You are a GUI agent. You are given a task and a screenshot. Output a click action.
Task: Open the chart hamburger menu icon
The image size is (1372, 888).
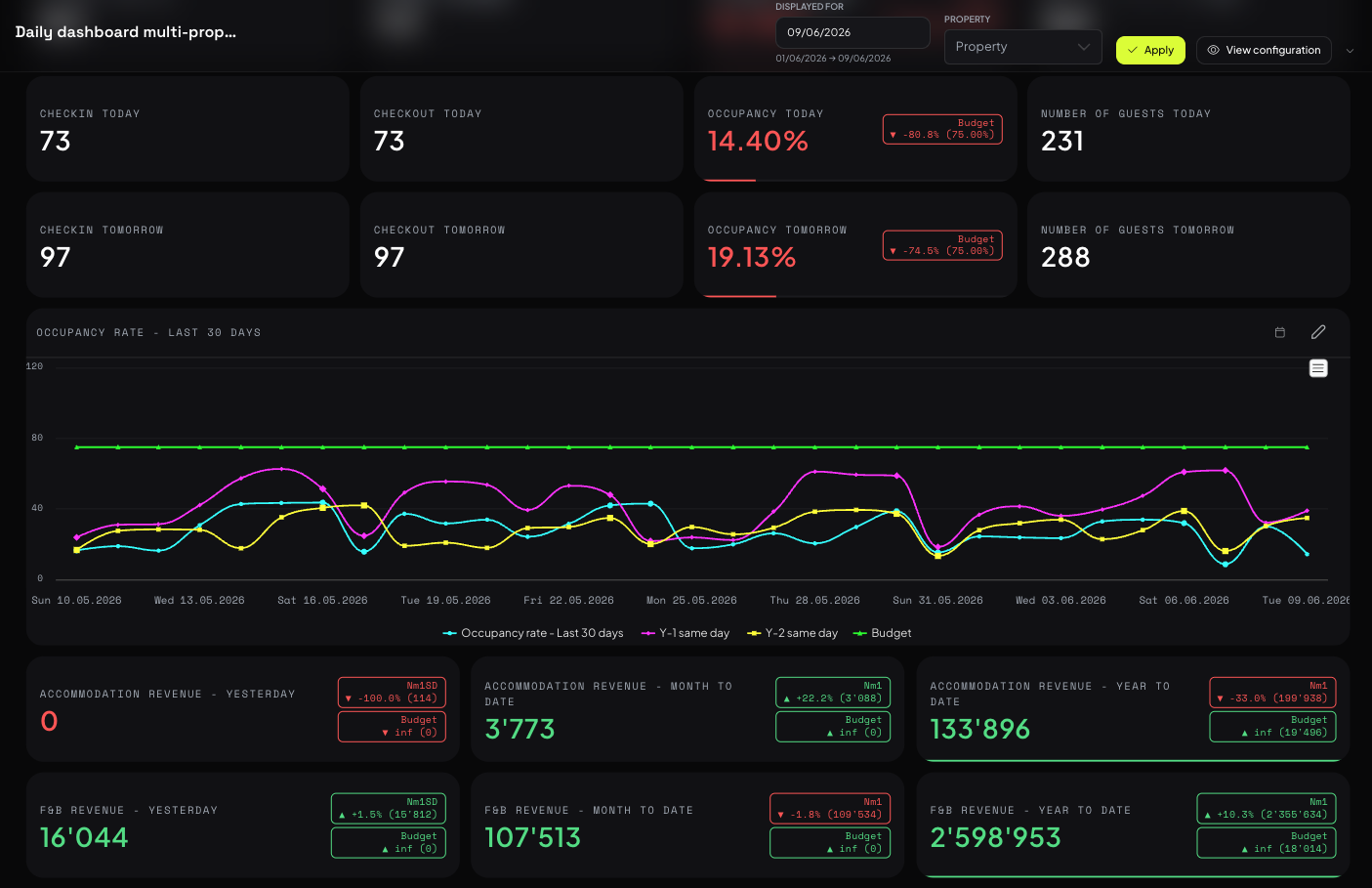(x=1318, y=368)
